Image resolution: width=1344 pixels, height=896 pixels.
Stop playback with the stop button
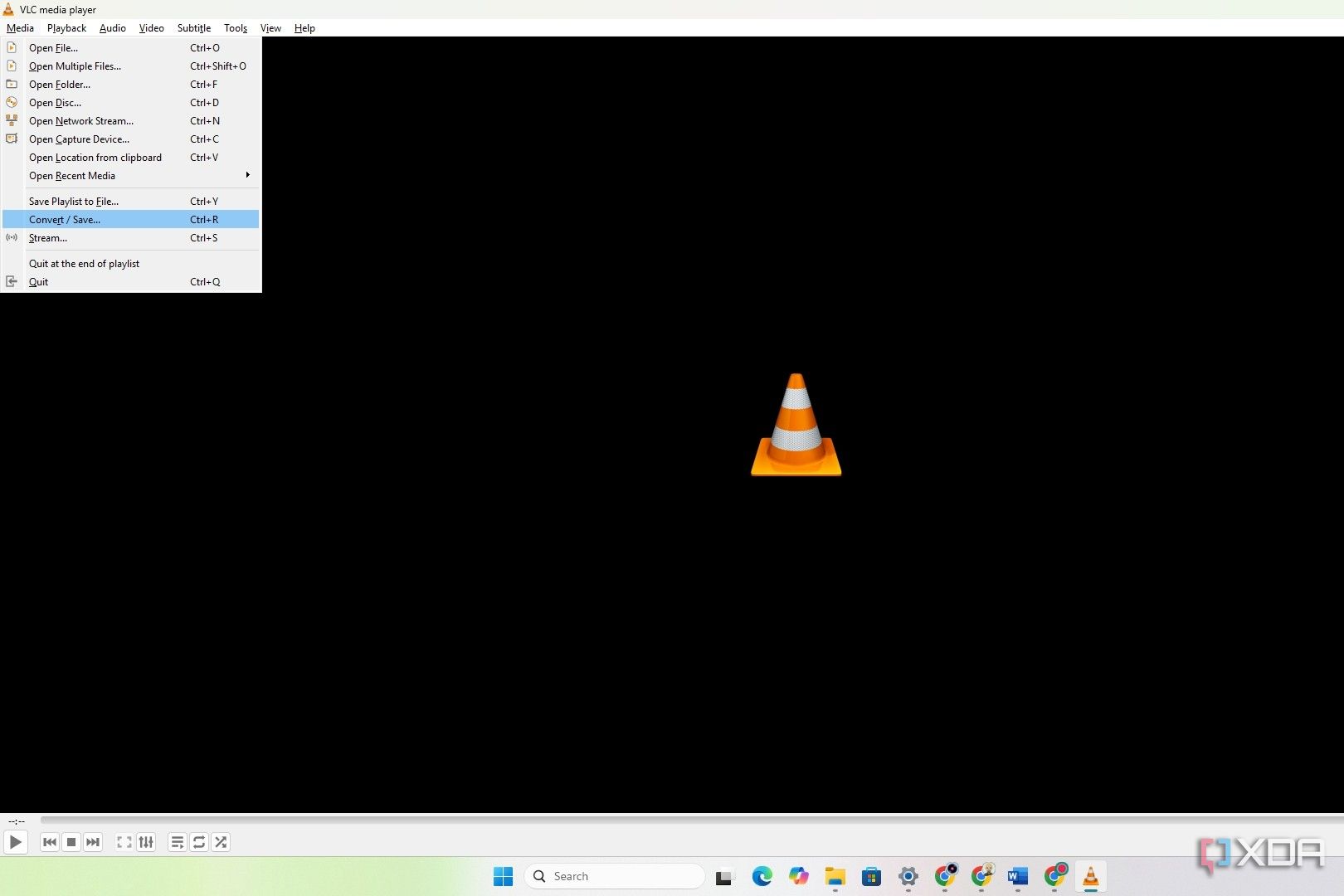[71, 842]
